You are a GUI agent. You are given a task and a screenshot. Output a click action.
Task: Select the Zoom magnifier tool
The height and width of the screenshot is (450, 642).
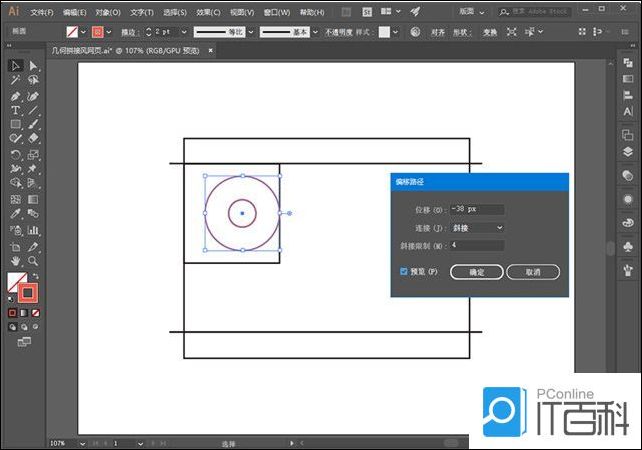click(x=33, y=260)
